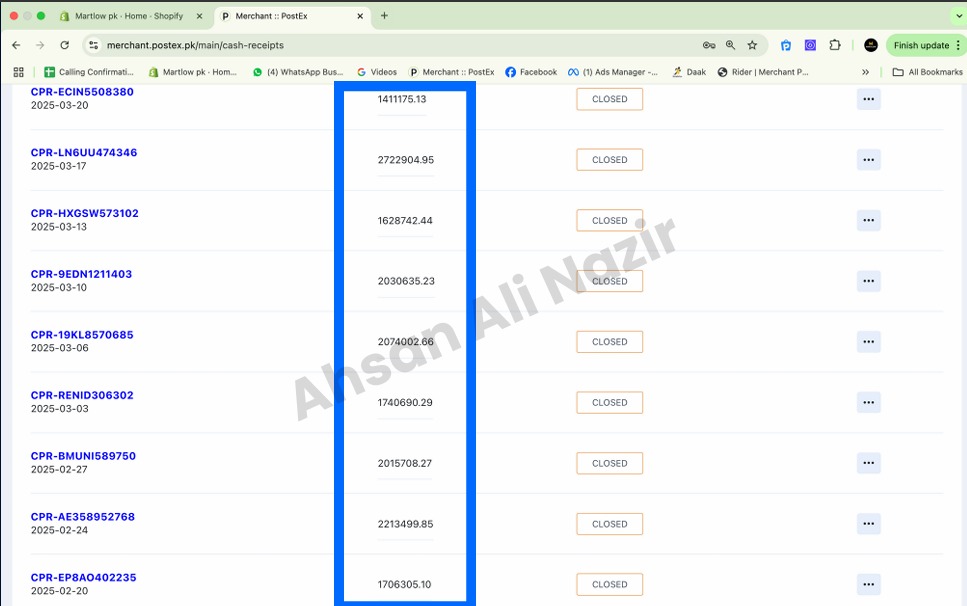This screenshot has height=606, width=967.
Task: Open a new browser tab
Action: click(x=384, y=16)
